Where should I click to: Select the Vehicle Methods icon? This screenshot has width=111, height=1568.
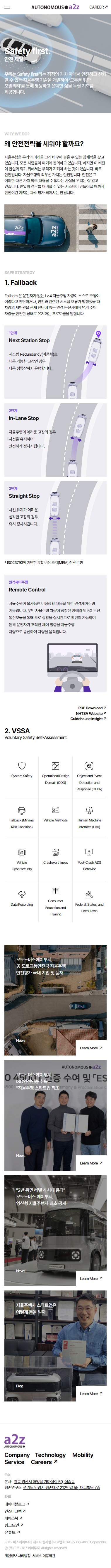tap(55, 810)
